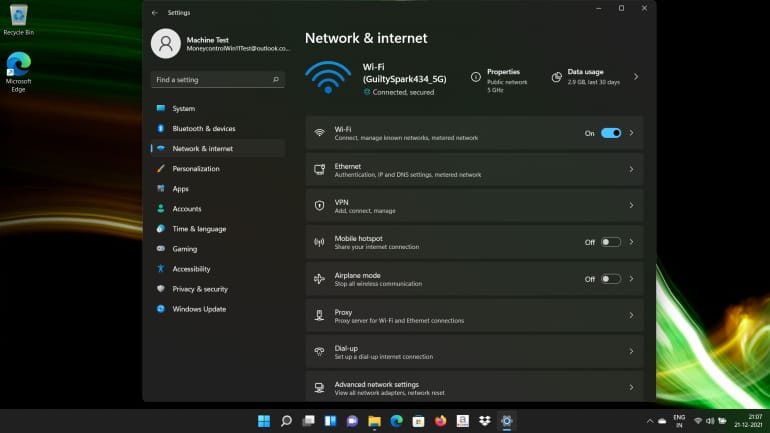Open Advanced network settings chevron

[x=631, y=387]
